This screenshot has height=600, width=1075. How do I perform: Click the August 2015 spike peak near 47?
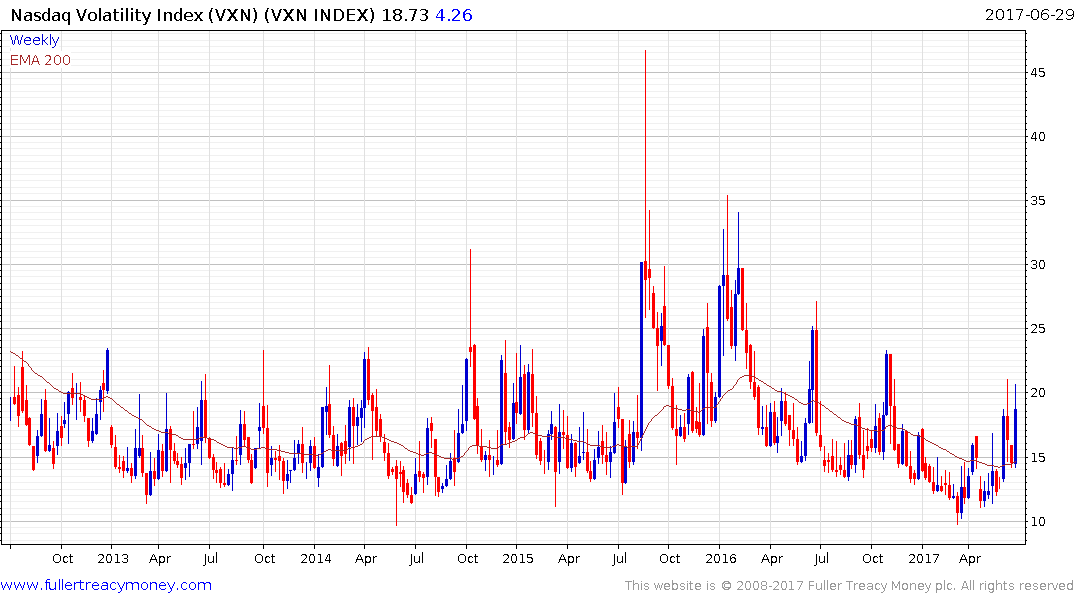point(645,51)
